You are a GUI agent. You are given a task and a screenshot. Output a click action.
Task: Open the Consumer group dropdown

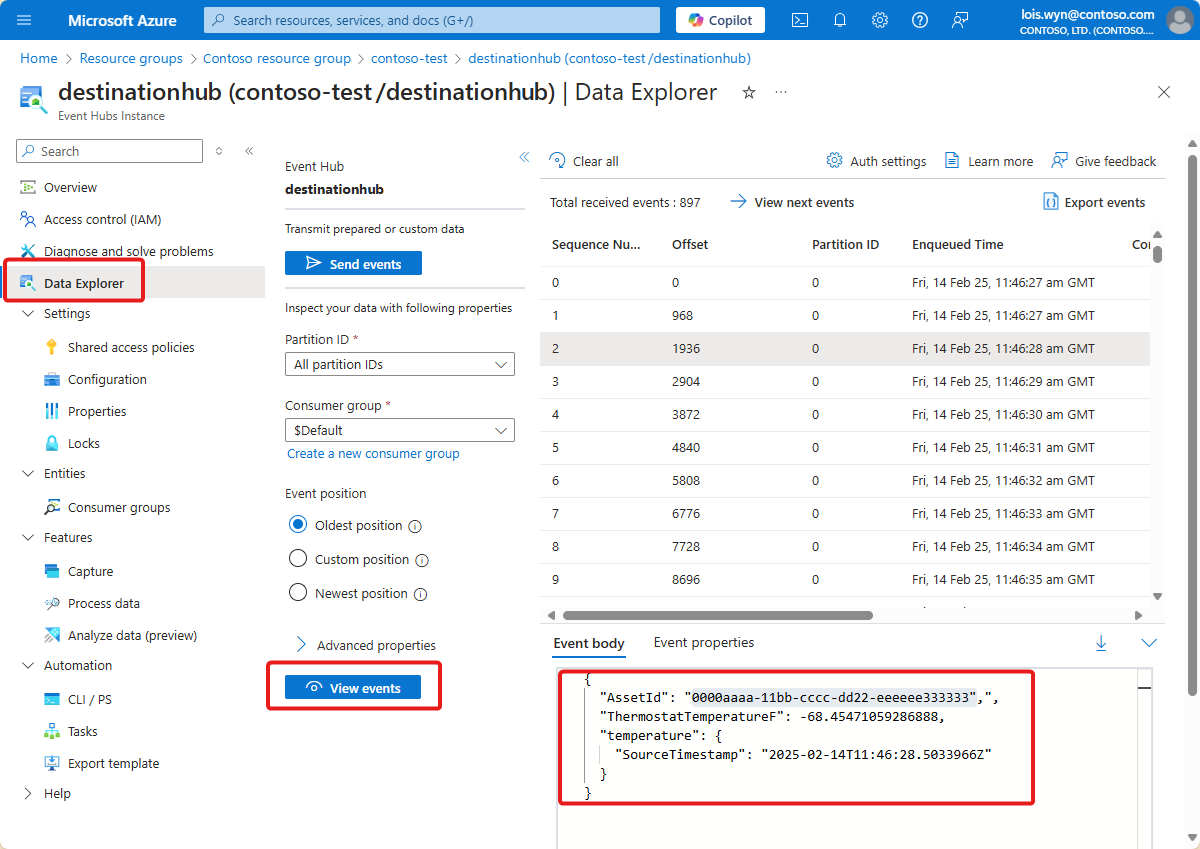click(x=399, y=429)
